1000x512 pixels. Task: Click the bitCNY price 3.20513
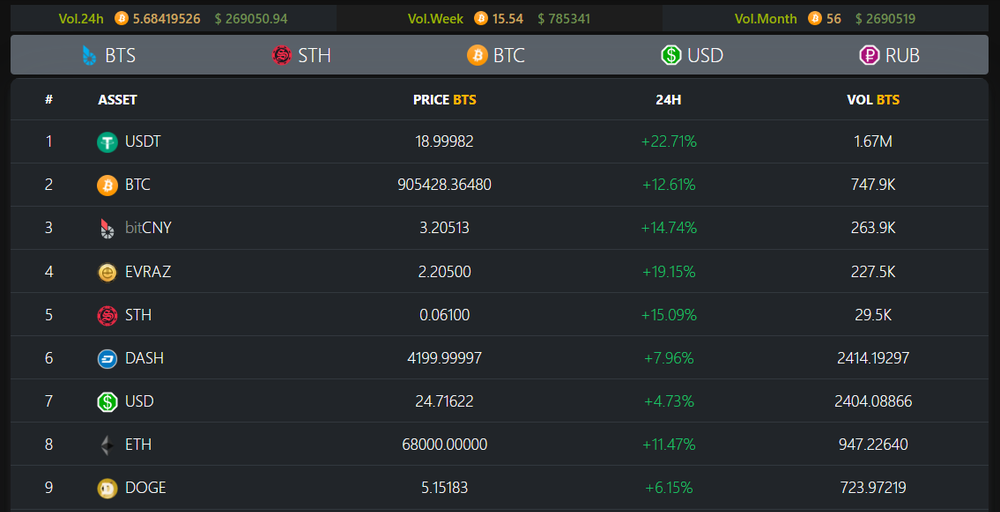point(445,228)
